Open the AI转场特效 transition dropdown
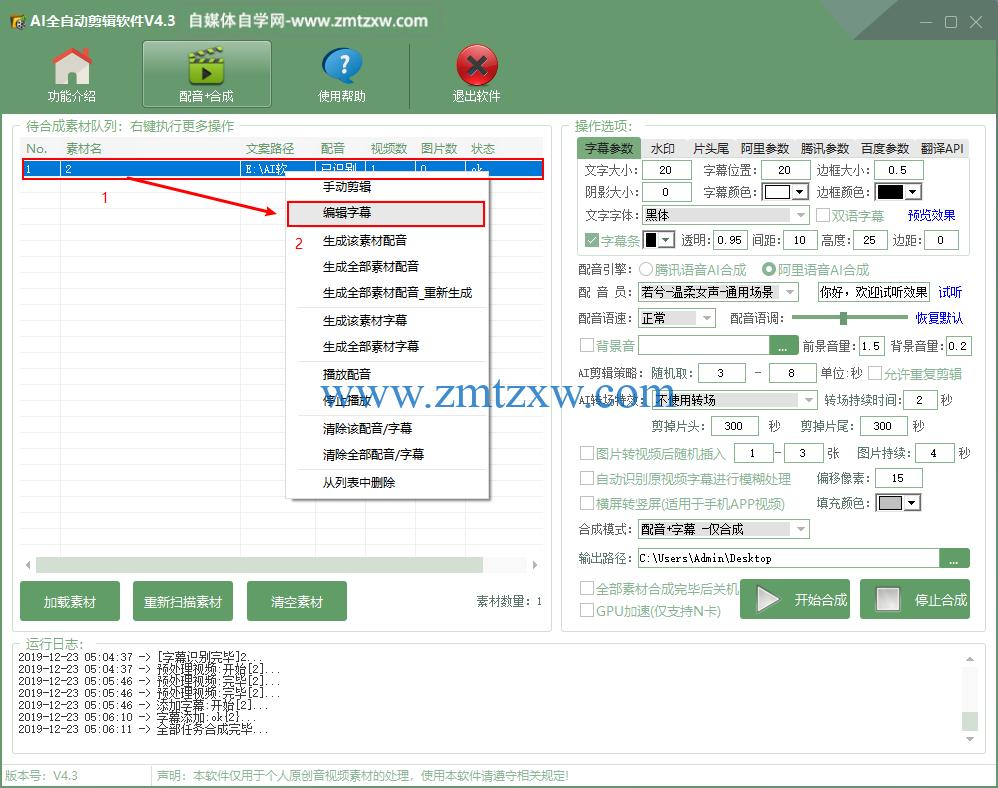Image resolution: width=998 pixels, height=788 pixels. [808, 400]
